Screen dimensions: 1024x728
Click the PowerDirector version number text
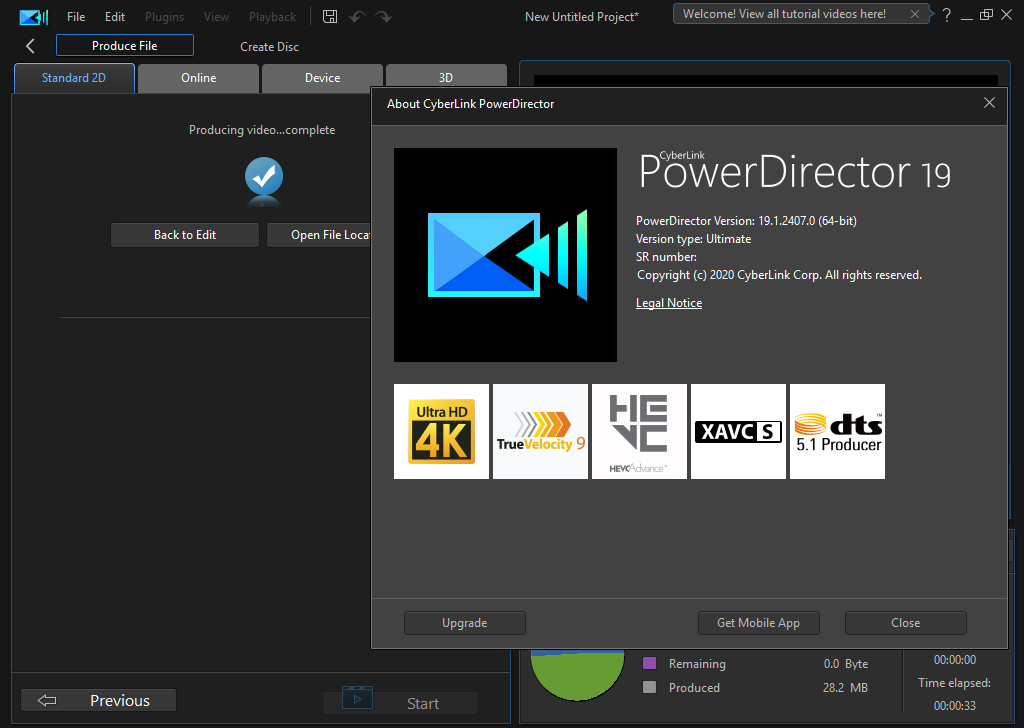click(x=746, y=221)
